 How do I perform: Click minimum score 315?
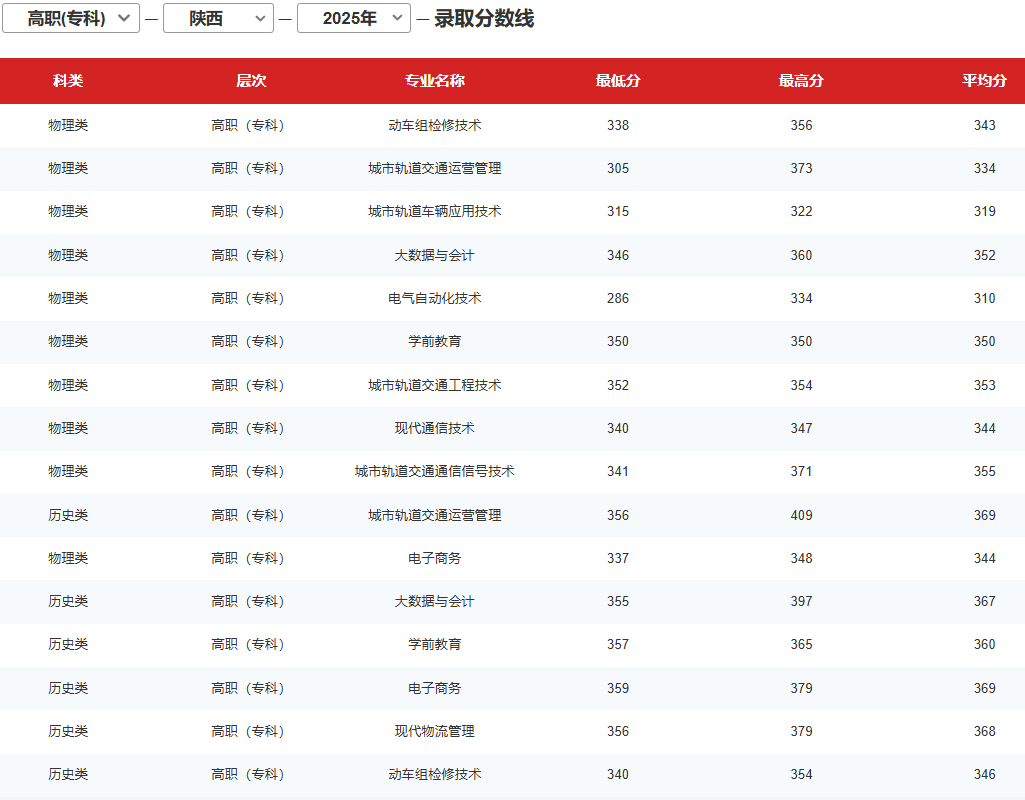[x=618, y=212]
